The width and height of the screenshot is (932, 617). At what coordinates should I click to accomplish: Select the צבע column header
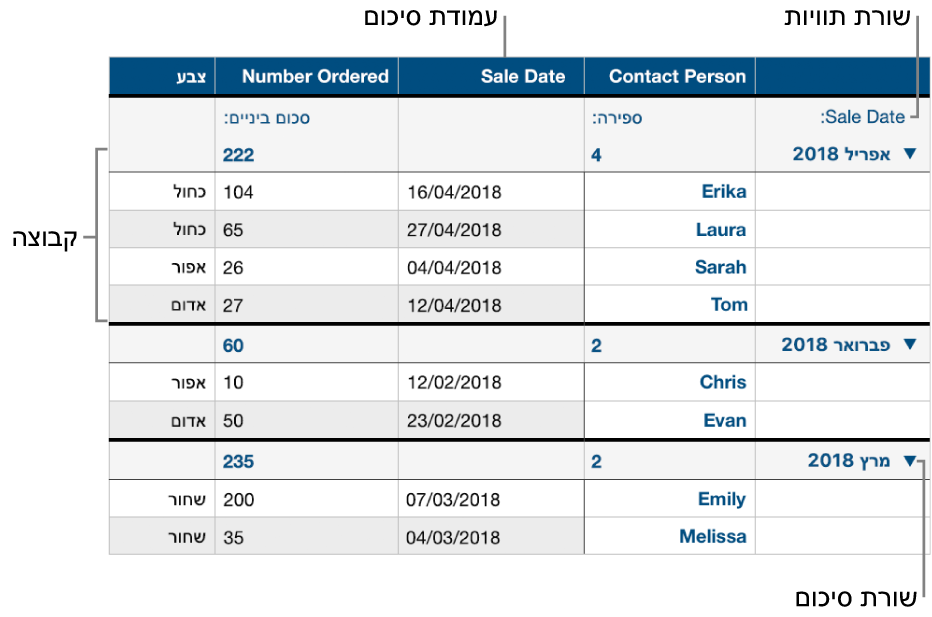click(x=162, y=76)
